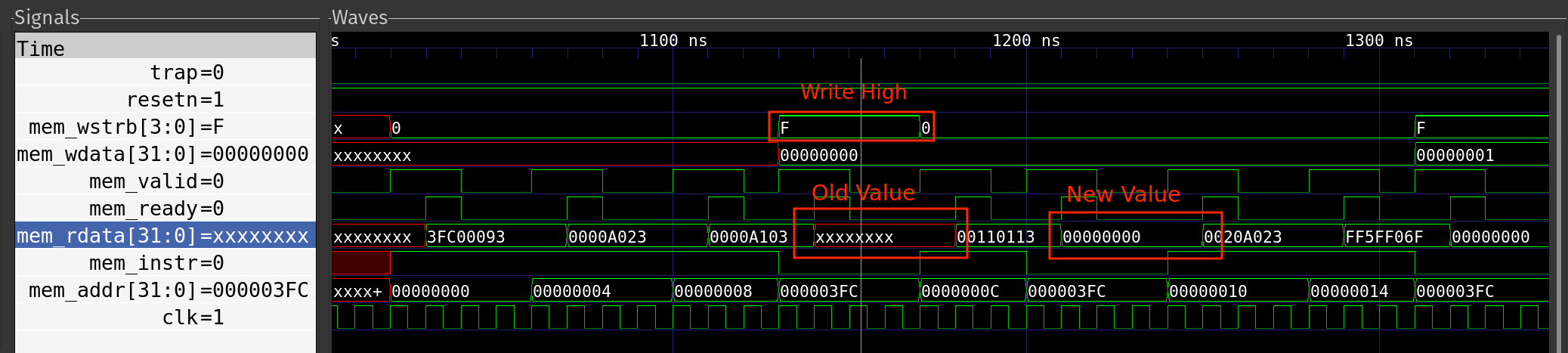Click the 1200 ns timeline marker
This screenshot has width=1568, height=353.
[x=1026, y=41]
